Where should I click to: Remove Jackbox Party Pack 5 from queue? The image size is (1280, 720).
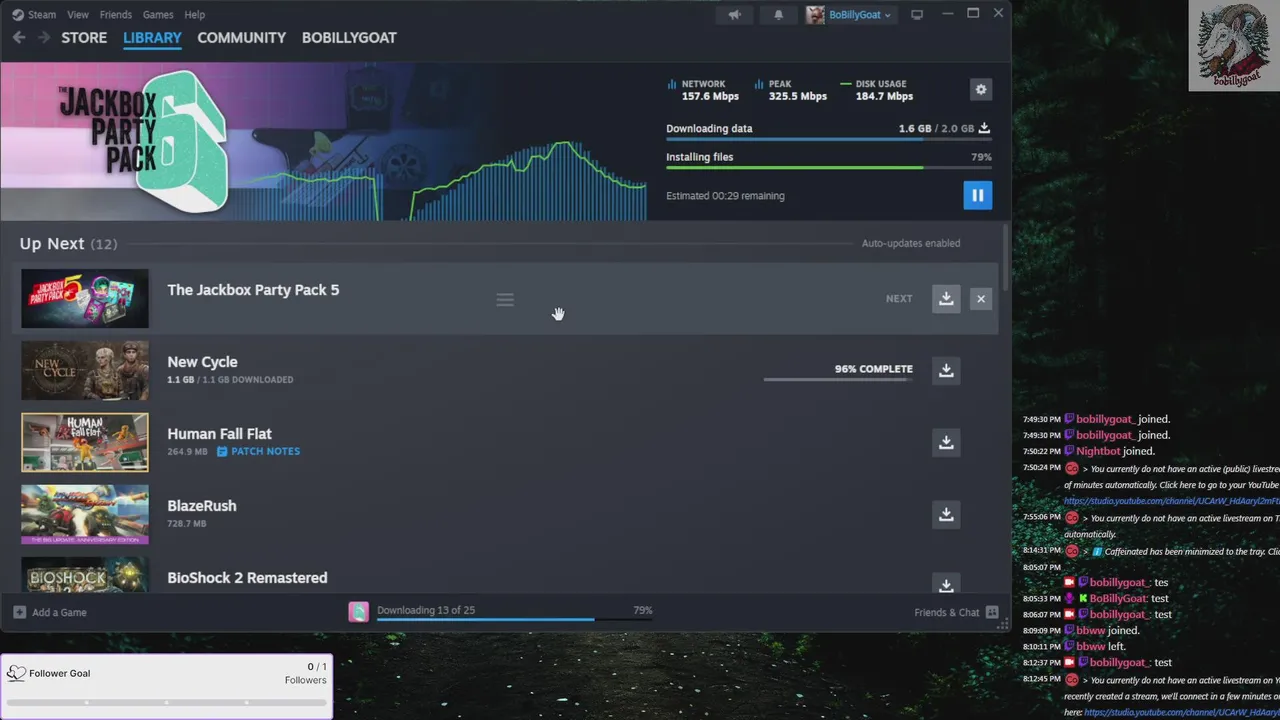pos(981,298)
